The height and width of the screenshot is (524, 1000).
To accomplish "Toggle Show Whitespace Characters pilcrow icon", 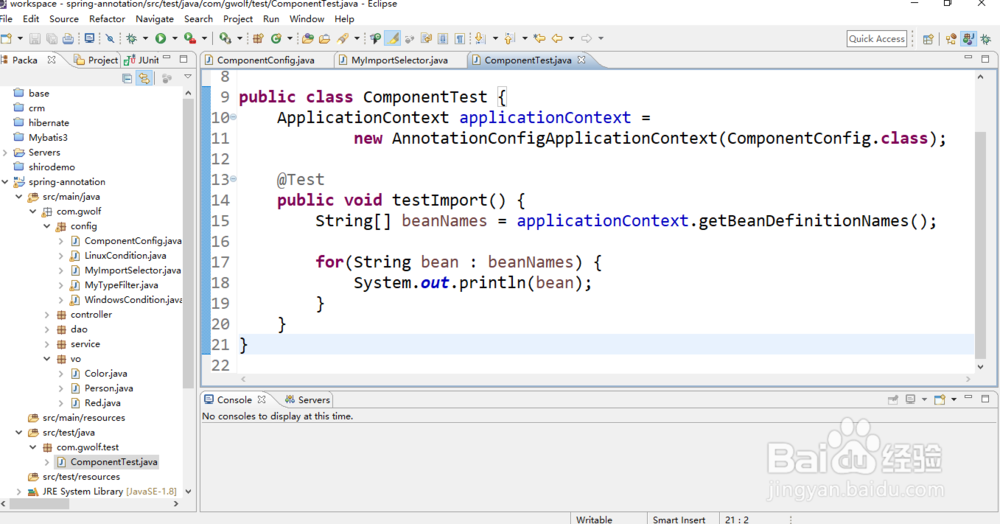I will point(459,39).
